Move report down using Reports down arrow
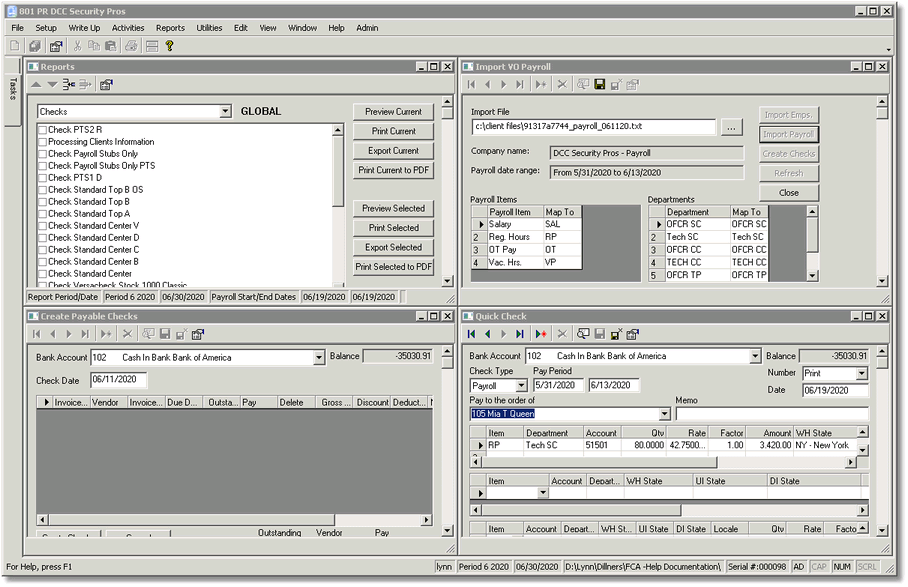Viewport: 908px width, 587px height. pyautogui.click(x=52, y=85)
